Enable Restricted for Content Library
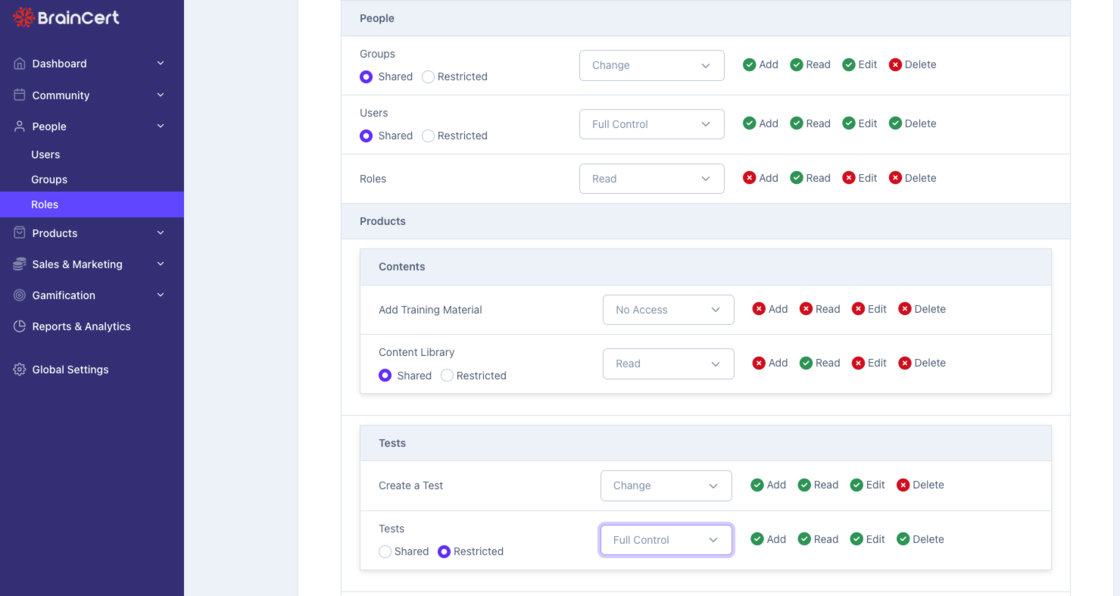1120x596 pixels. pos(445,375)
